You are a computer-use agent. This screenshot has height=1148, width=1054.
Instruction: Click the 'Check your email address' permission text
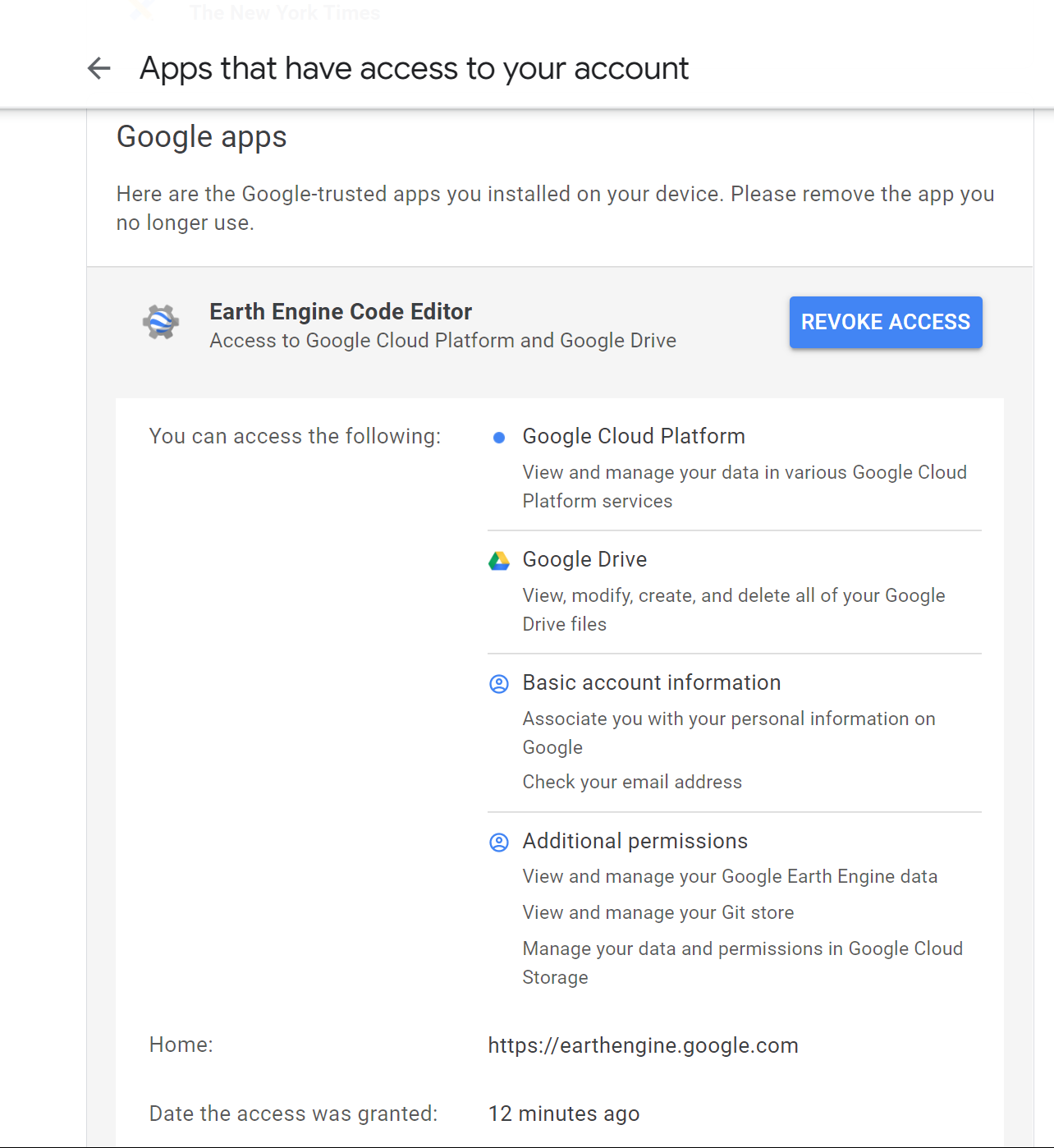pos(632,782)
